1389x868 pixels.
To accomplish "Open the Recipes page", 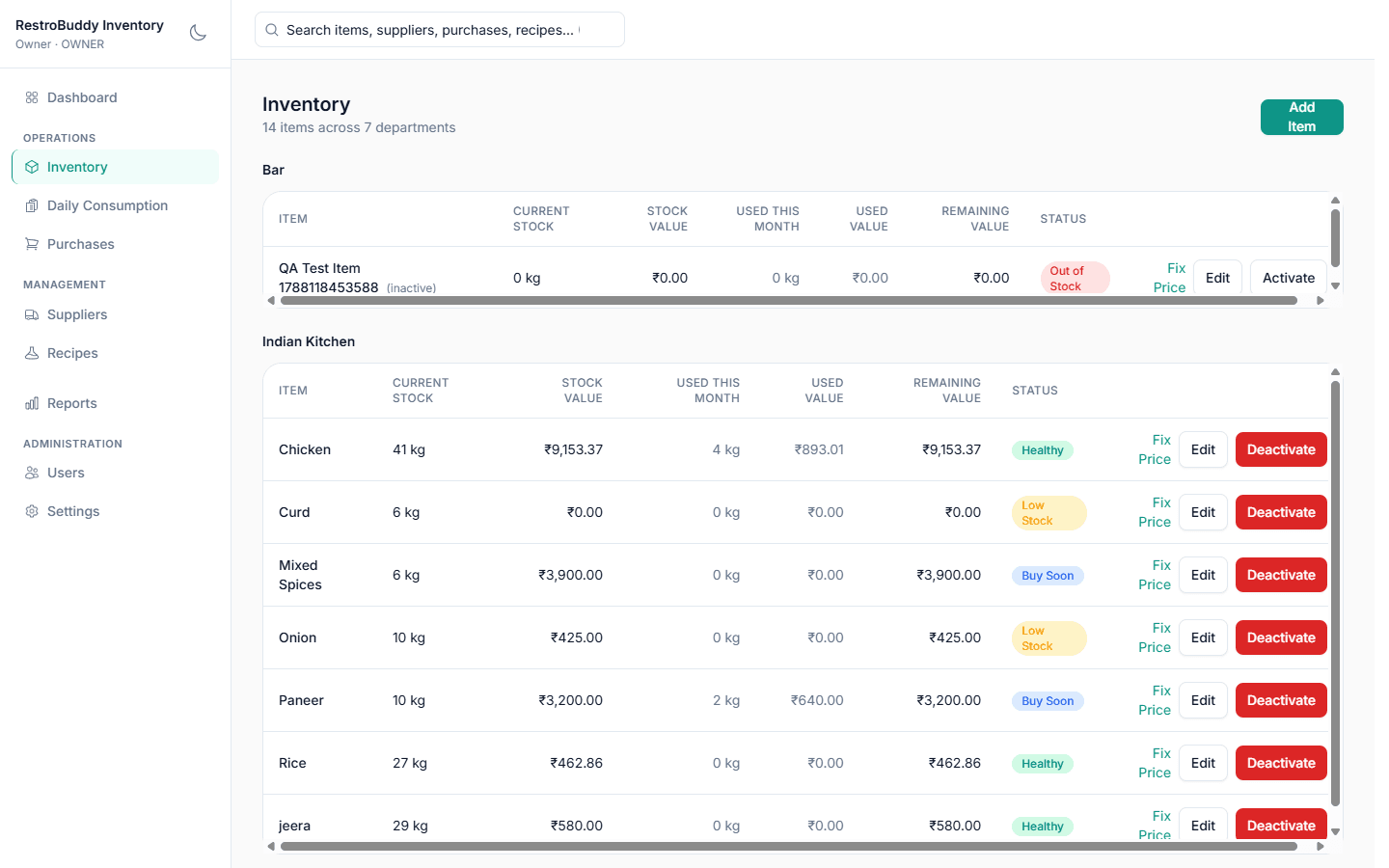I will click(116, 353).
